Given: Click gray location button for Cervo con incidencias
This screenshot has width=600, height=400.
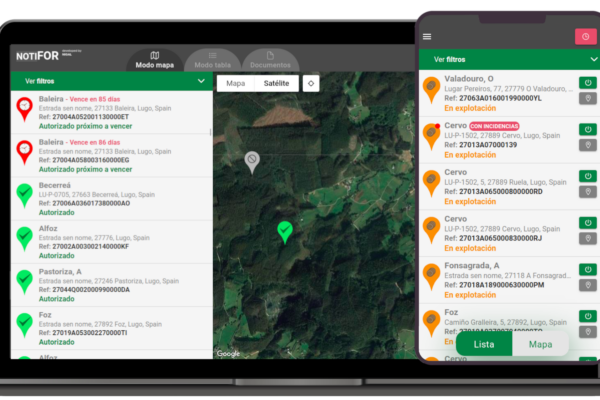Looking at the screenshot, I should pyautogui.click(x=588, y=145).
